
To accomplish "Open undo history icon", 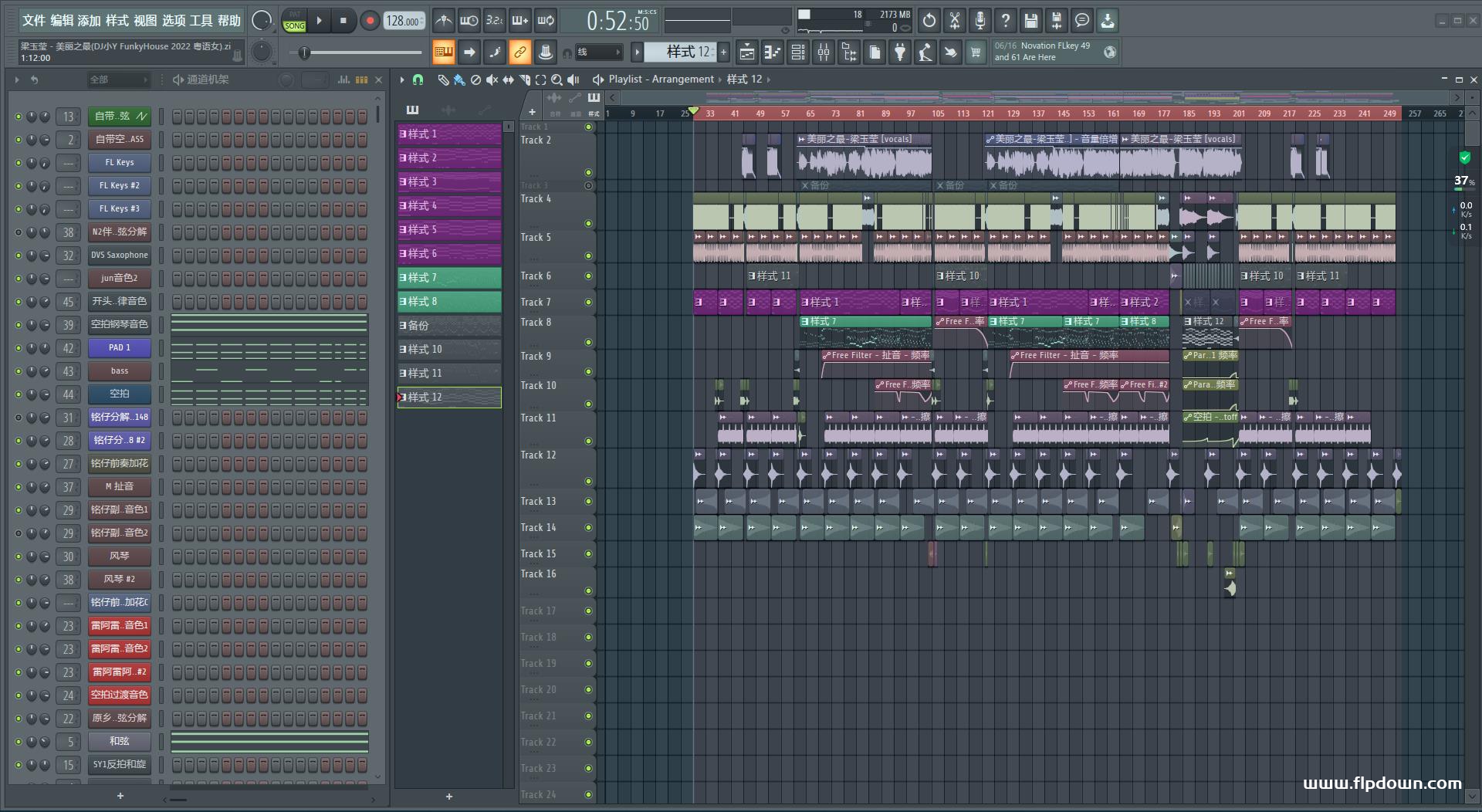I will pyautogui.click(x=929, y=21).
